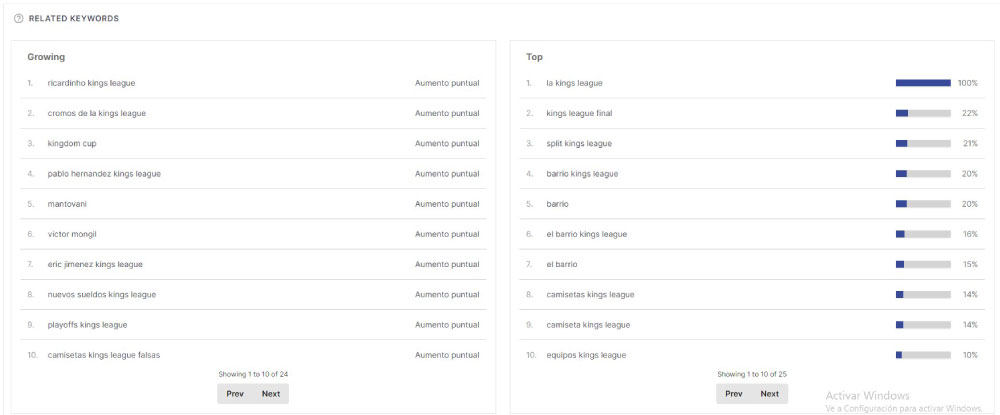Viewport: 1000px width, 415px height.
Task: Click 'la kings league' top keyword
Action: [574, 83]
